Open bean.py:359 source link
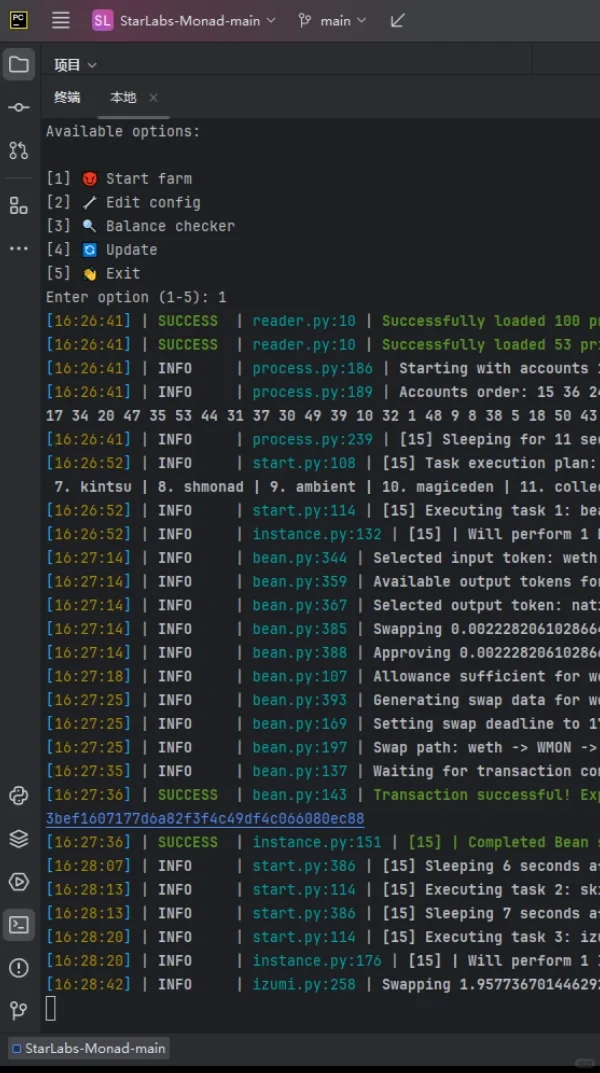 coord(300,582)
